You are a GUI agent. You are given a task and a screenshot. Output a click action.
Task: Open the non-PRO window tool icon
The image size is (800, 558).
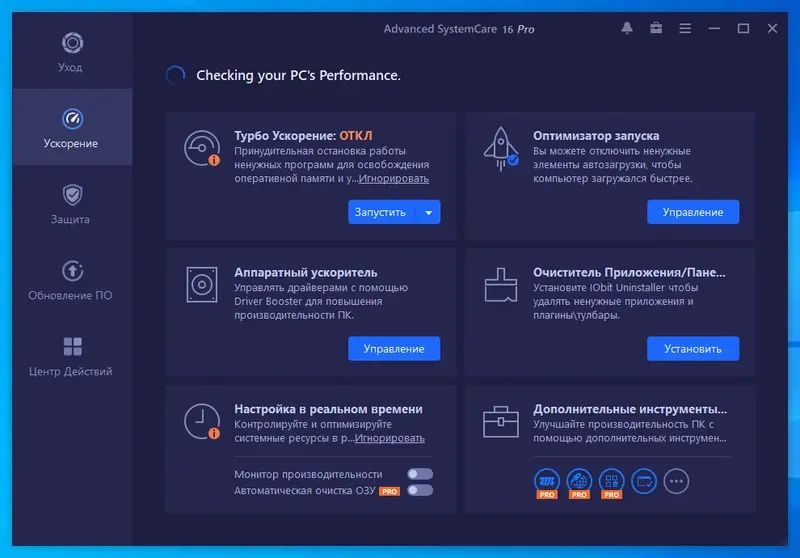(644, 481)
